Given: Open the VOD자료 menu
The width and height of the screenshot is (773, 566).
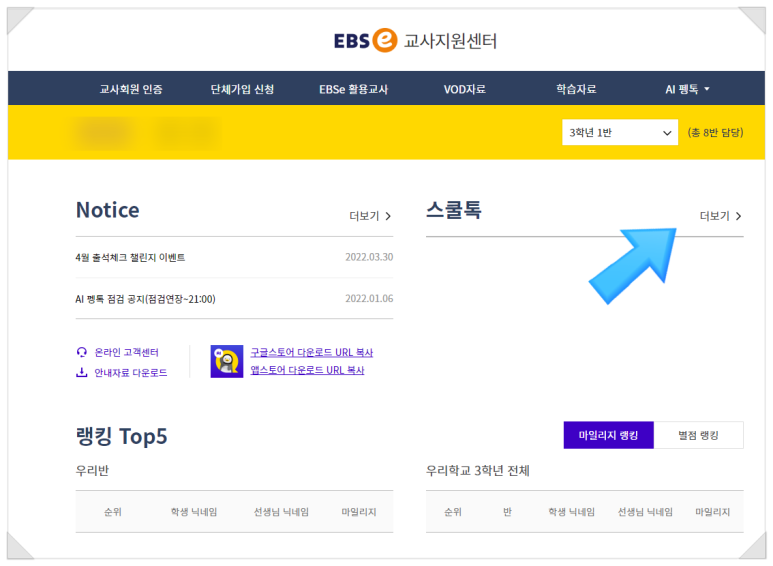Looking at the screenshot, I should tap(464, 89).
